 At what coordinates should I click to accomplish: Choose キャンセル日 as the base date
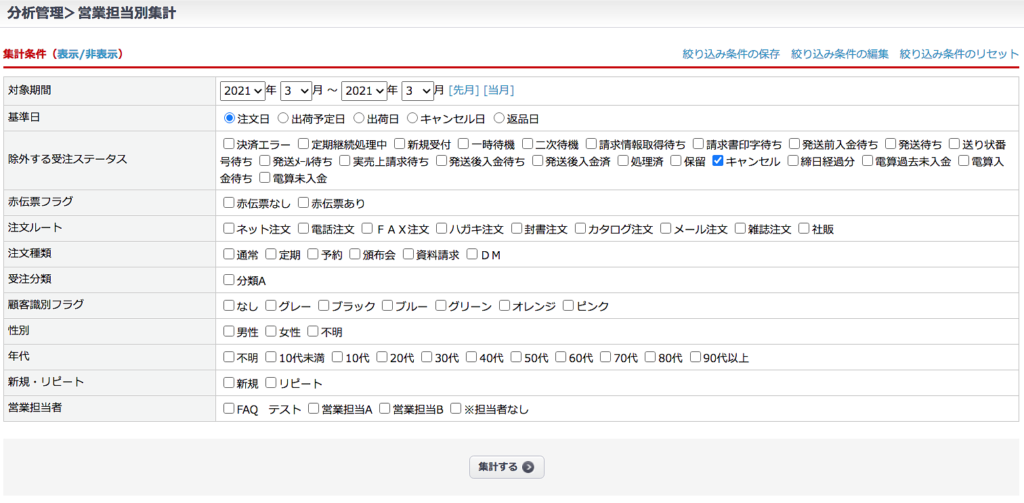click(413, 118)
